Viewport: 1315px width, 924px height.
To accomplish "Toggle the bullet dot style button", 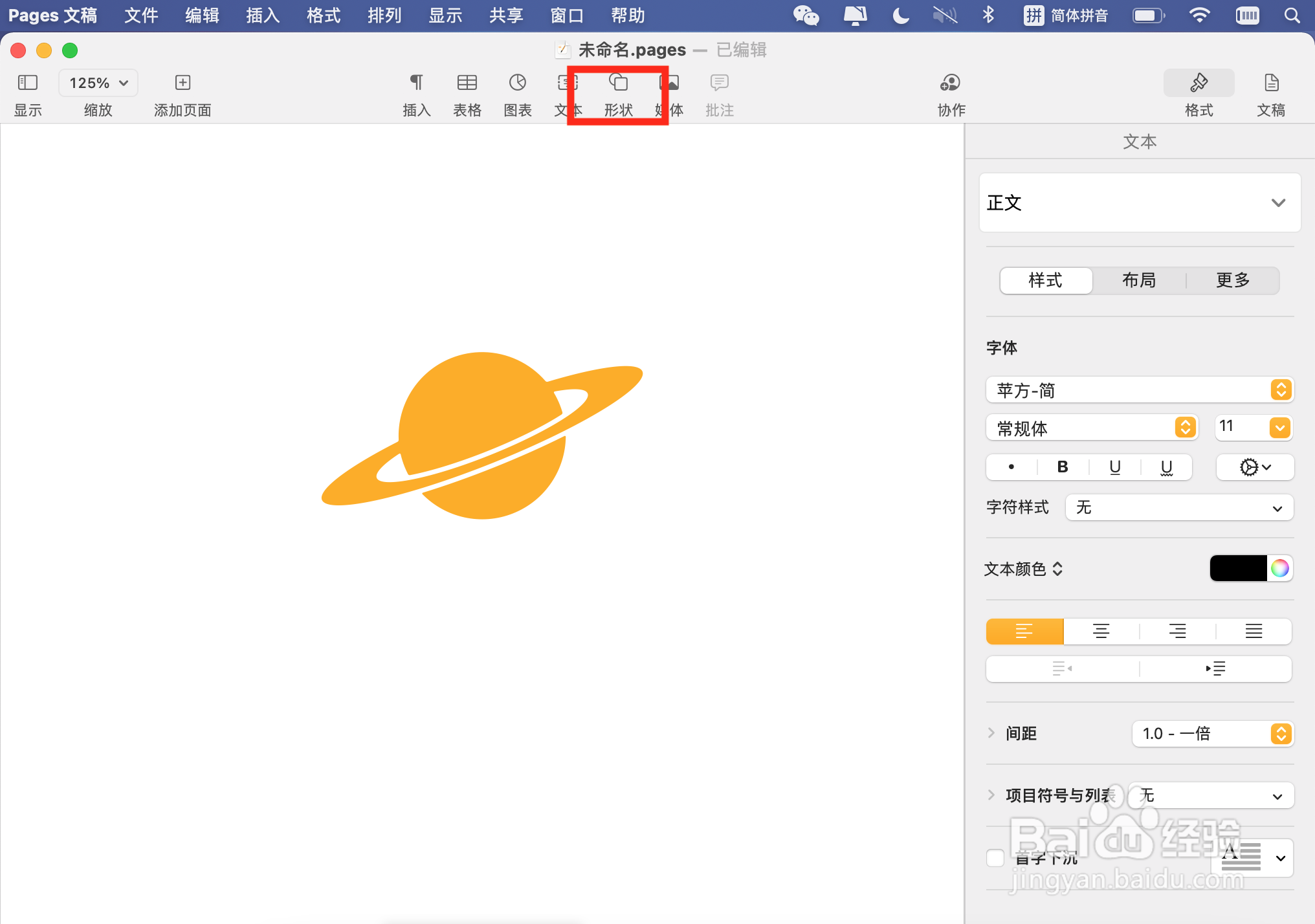I will tap(1011, 467).
